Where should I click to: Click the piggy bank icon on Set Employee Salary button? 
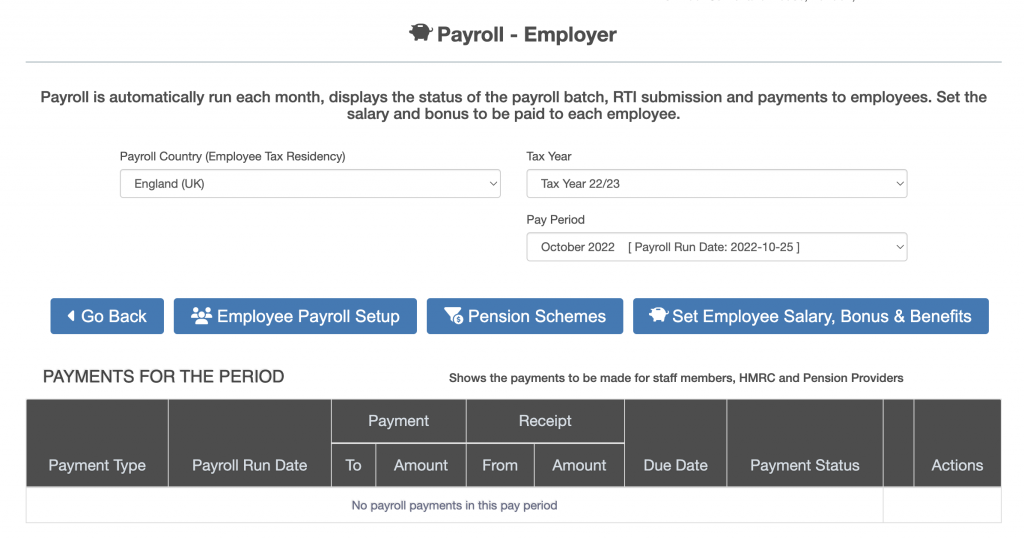pyautogui.click(x=658, y=316)
